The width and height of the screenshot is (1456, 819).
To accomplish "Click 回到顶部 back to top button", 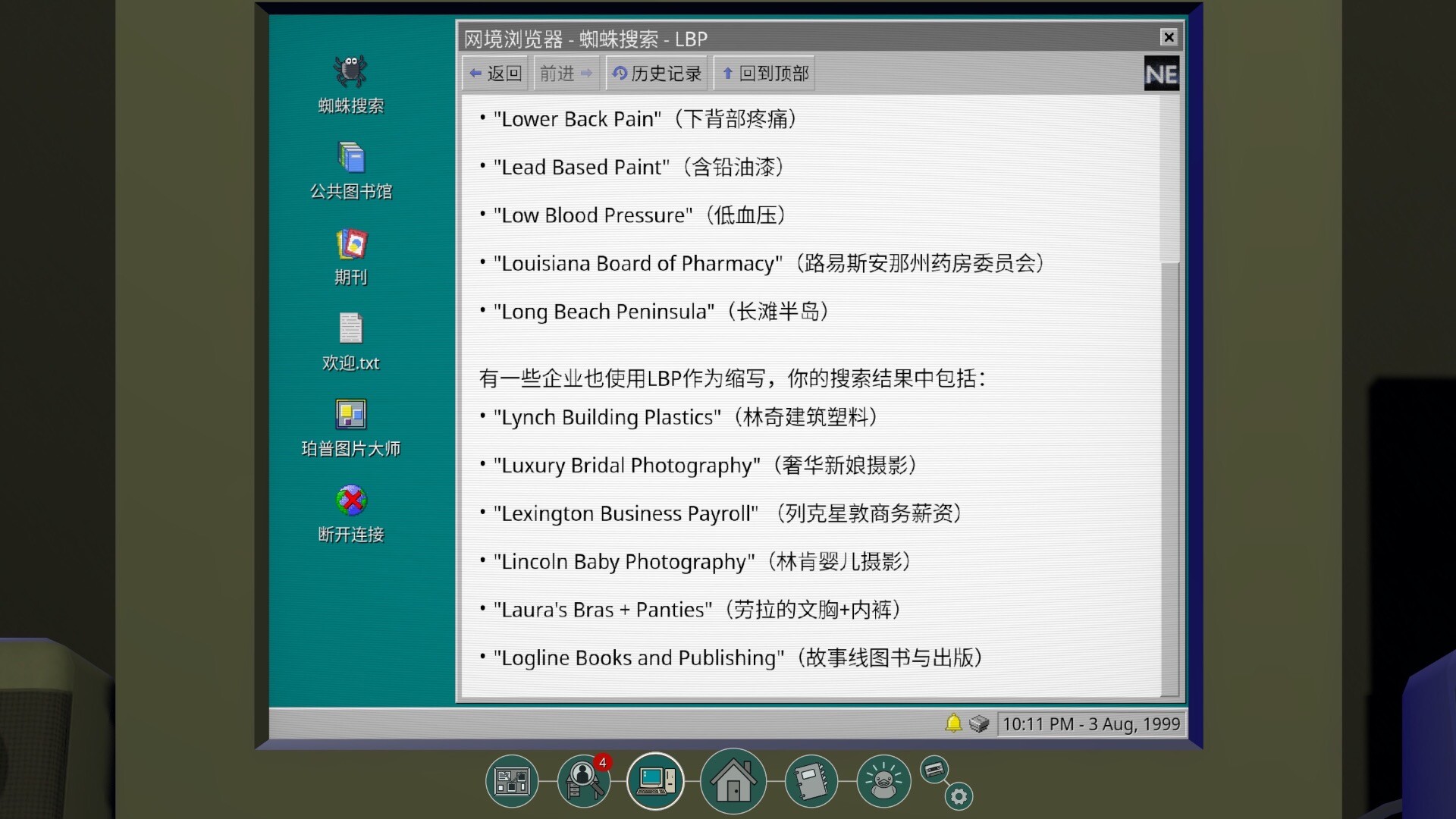I will coord(764,74).
